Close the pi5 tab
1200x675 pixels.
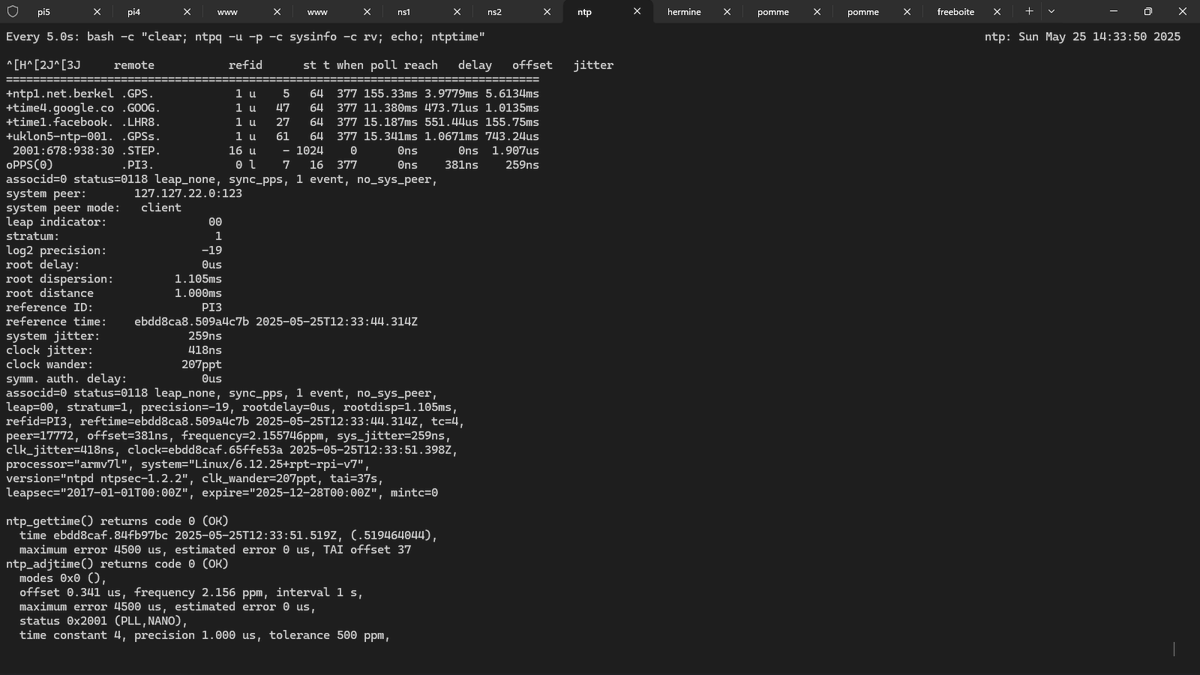[96, 11]
